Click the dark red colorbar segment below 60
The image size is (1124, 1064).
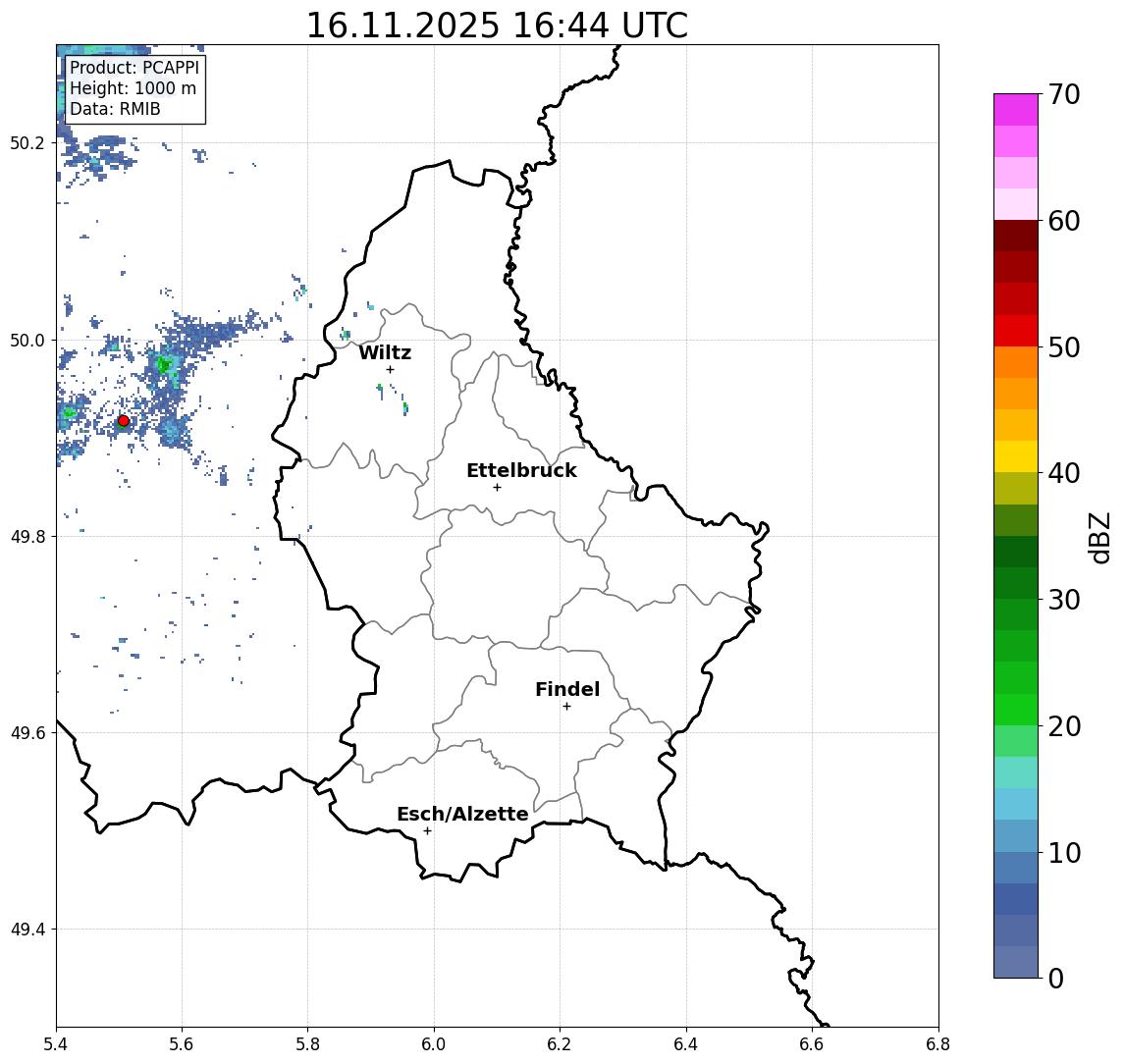[1016, 236]
